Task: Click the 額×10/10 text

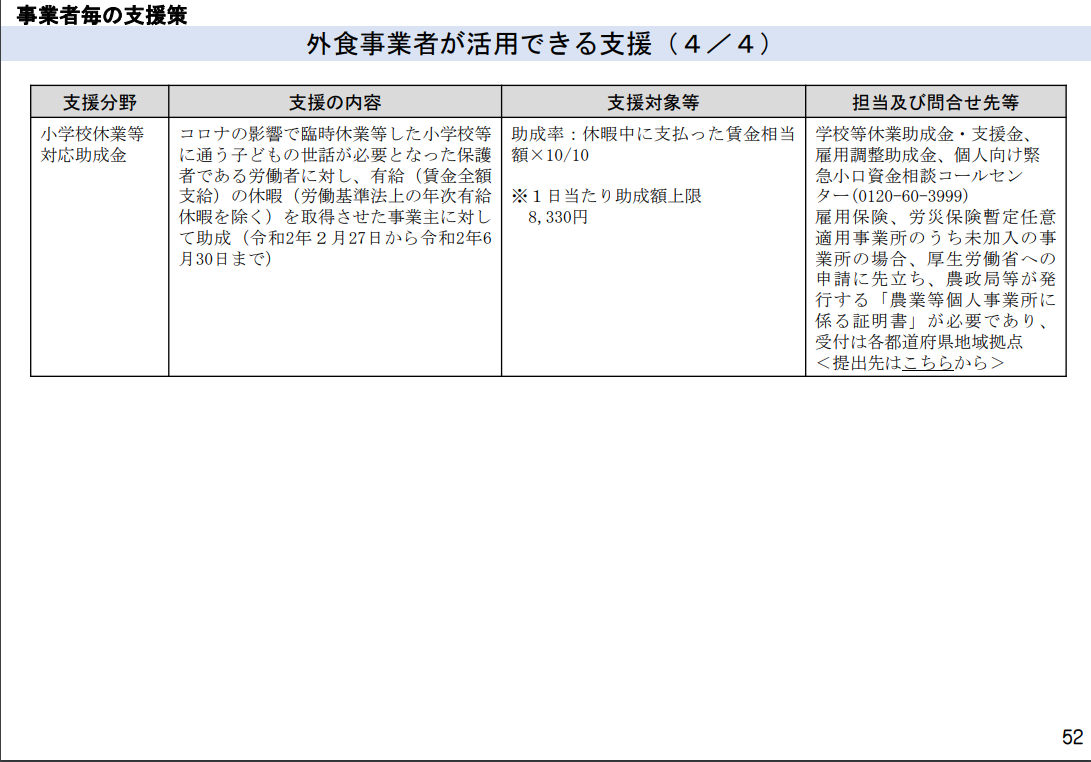Action: tap(550, 154)
